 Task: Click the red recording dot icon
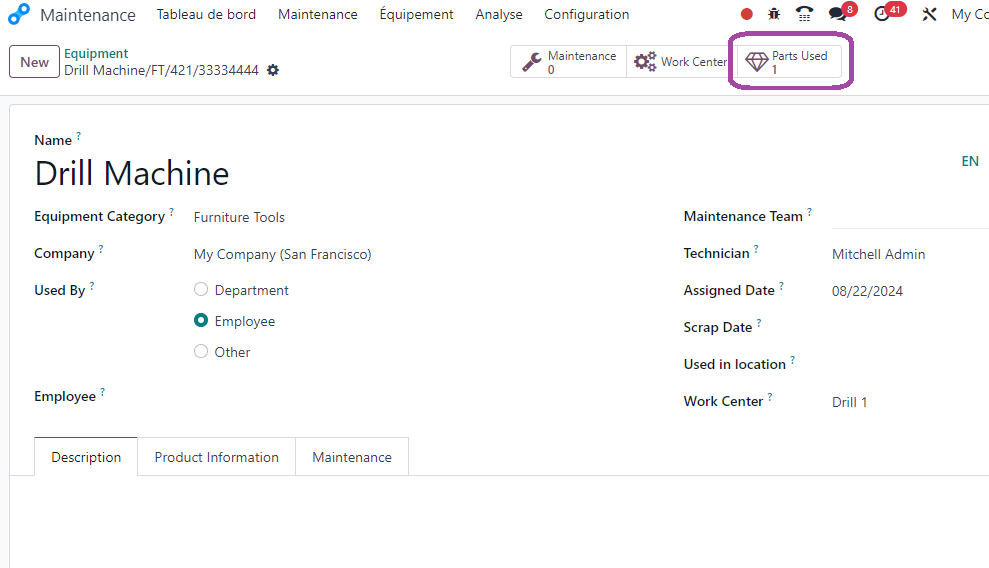pyautogui.click(x=746, y=14)
